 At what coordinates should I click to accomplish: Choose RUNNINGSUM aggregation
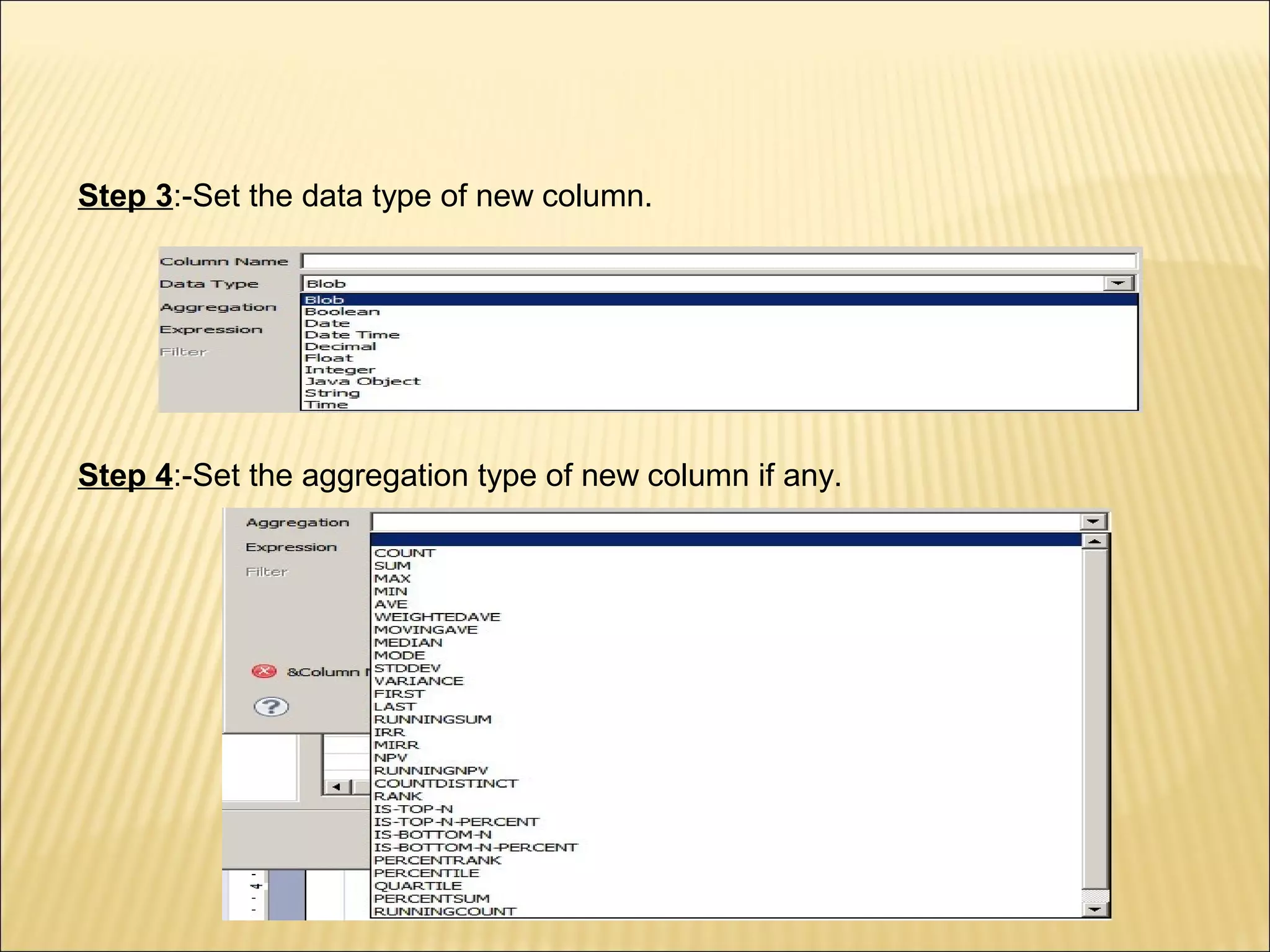point(726,720)
